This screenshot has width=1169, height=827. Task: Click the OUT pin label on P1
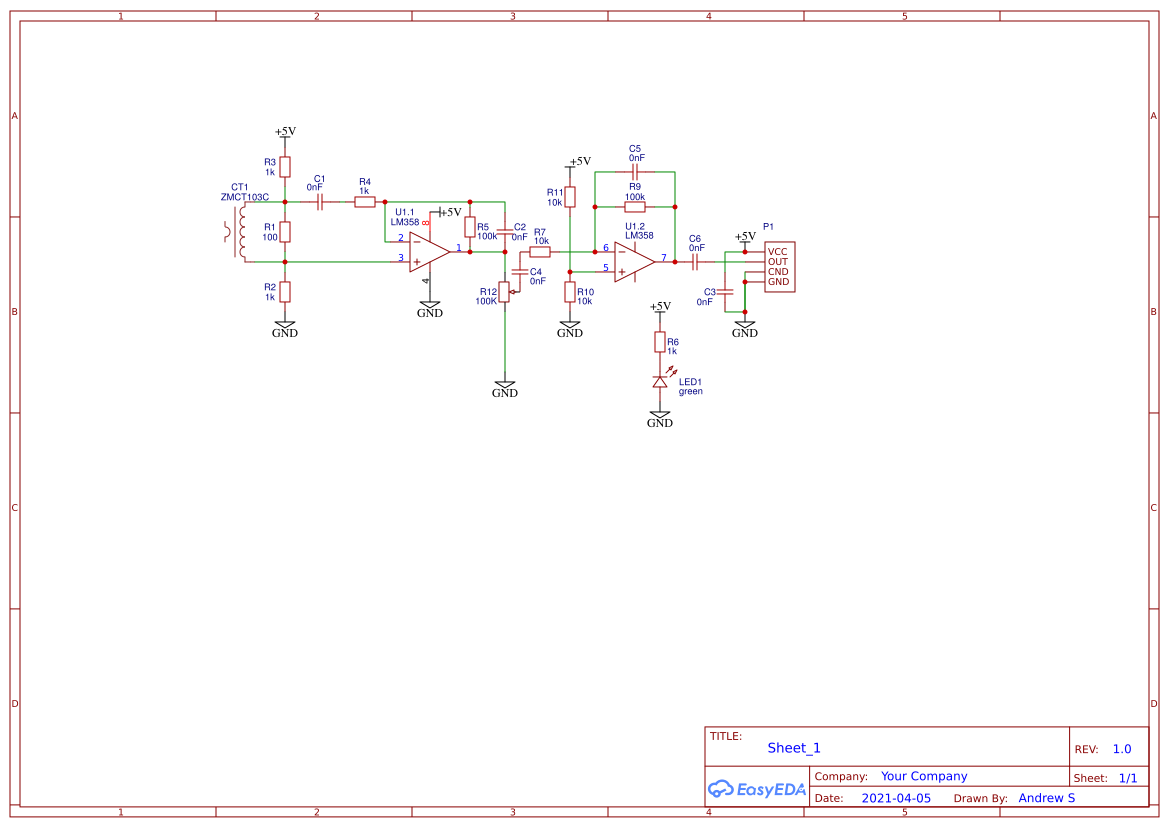point(778,262)
